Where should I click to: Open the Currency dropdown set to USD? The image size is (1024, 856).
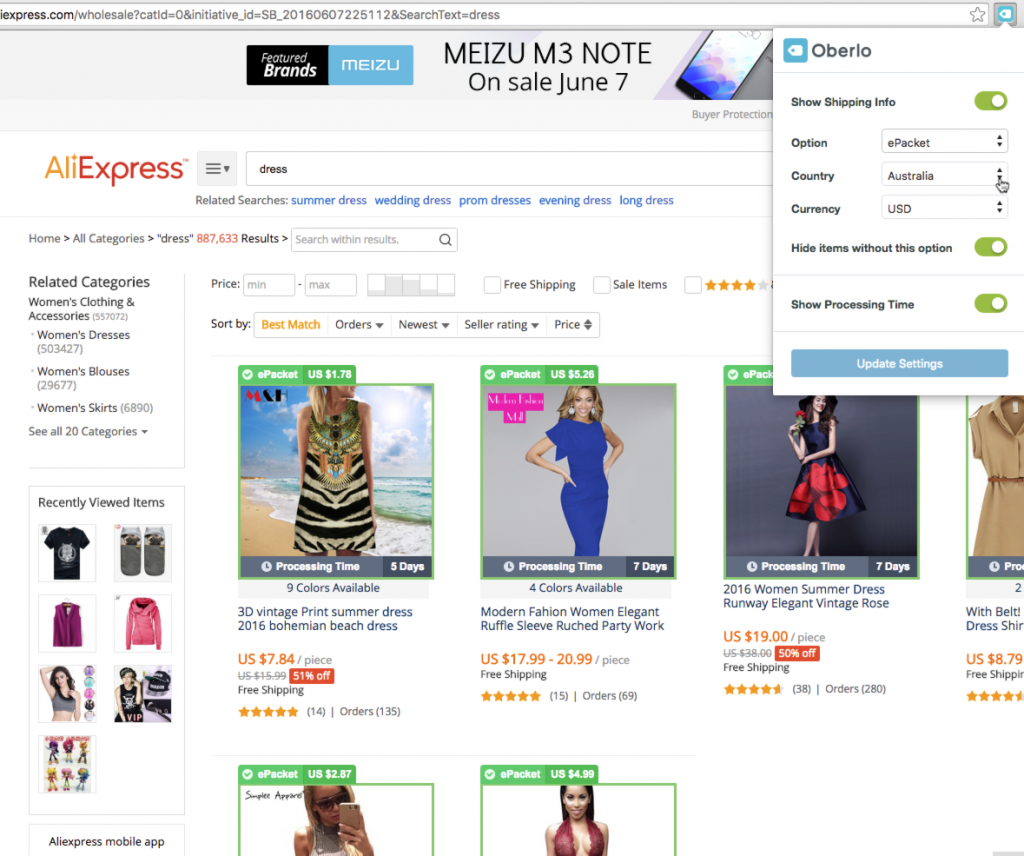[x=944, y=208]
